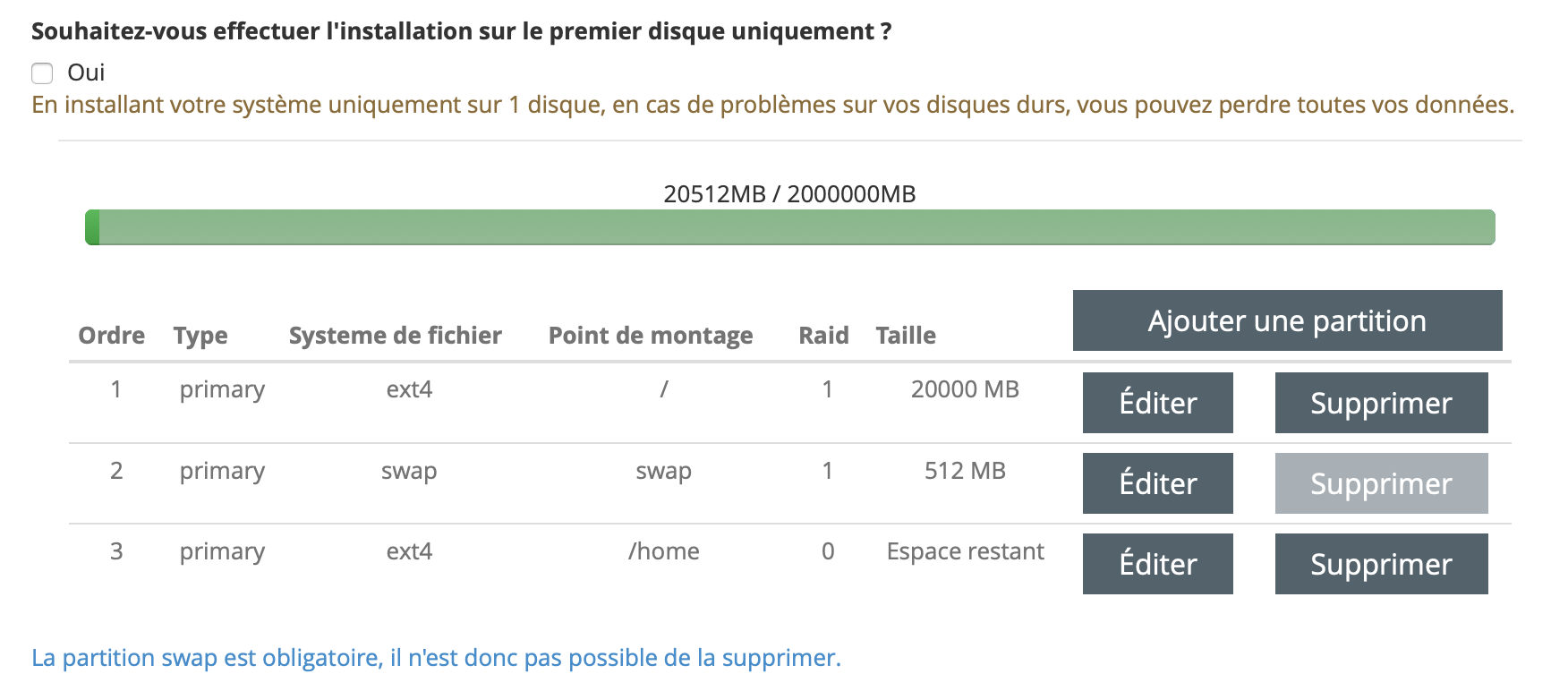
Task: Select the "20512MB / 2000000MB" usage label
Action: coord(789,194)
